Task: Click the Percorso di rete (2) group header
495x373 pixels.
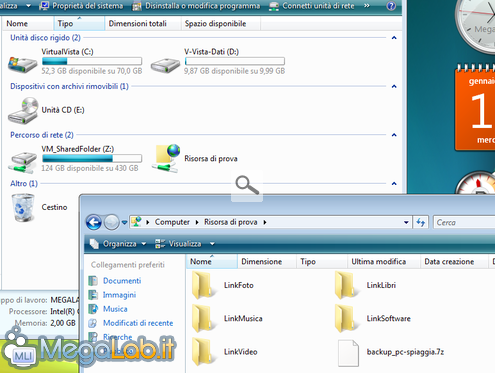Action: (x=42, y=135)
